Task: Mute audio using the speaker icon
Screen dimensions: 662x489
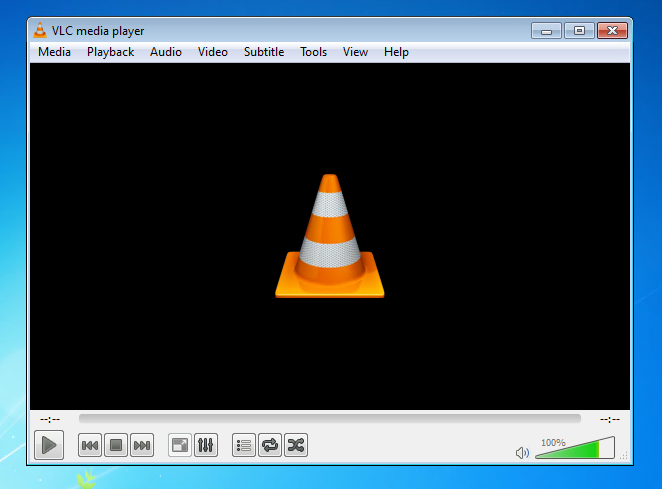Action: pyautogui.click(x=522, y=453)
